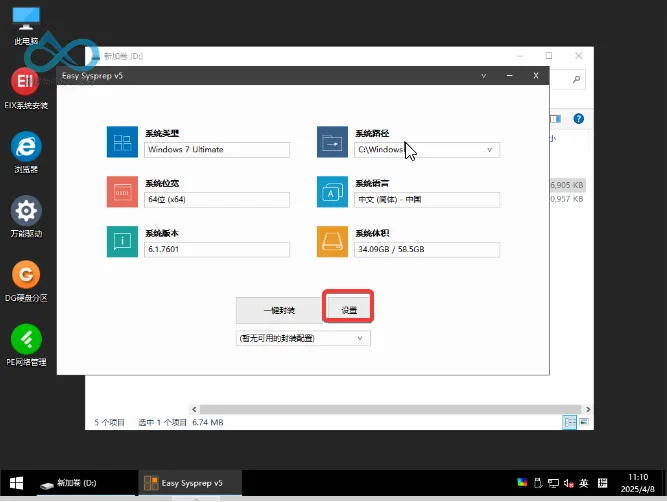The height and width of the screenshot is (502, 667).
Task: Open the Windows Start button
Action: [17, 483]
